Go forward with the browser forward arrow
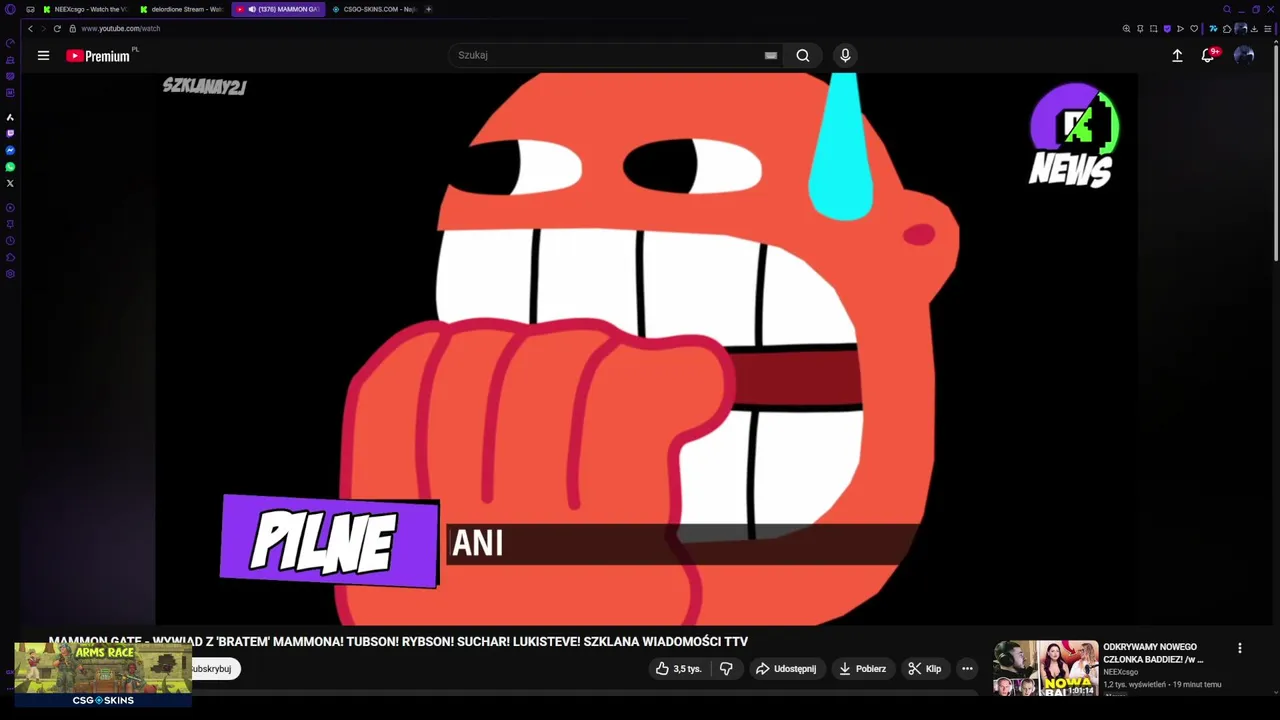The image size is (1280, 720). click(43, 28)
